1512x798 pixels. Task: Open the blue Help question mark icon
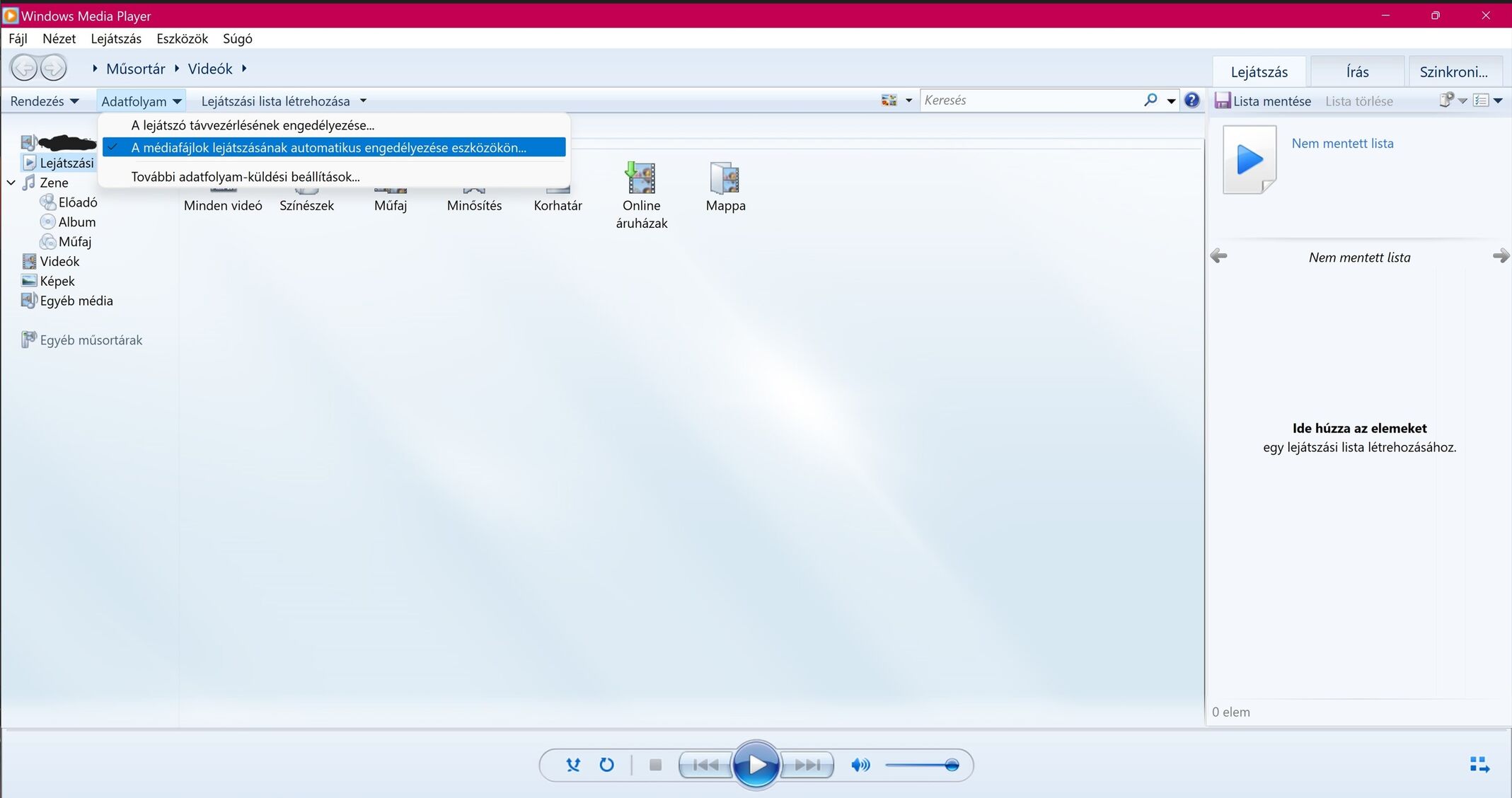point(1192,100)
